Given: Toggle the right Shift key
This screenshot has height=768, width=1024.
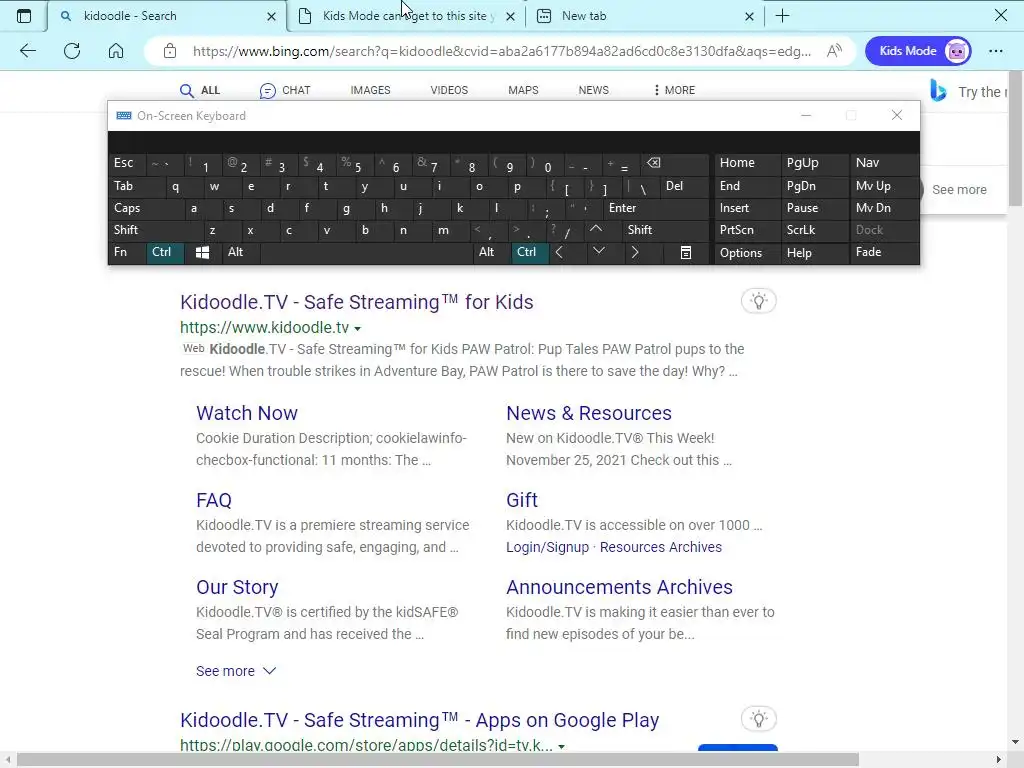Looking at the screenshot, I should 665,230.
